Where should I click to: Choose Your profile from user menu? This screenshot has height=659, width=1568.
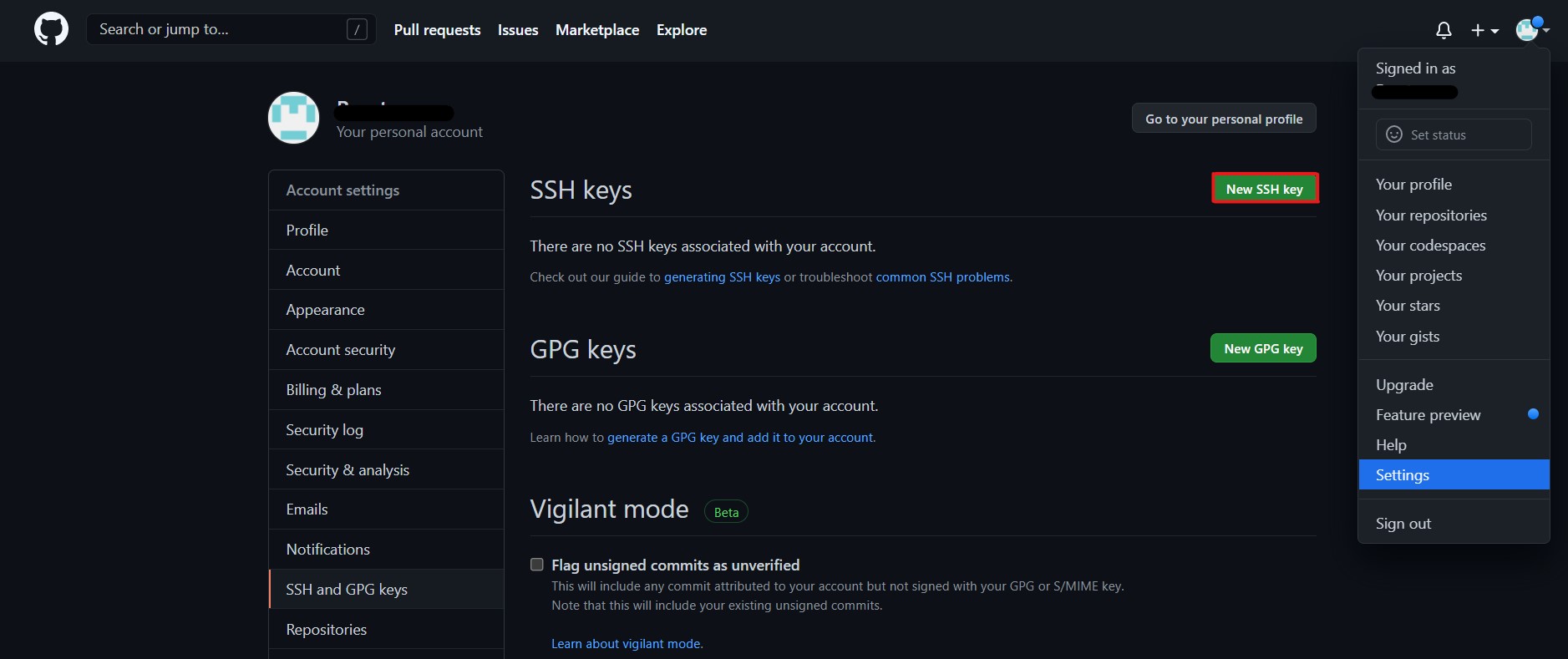tap(1454, 185)
